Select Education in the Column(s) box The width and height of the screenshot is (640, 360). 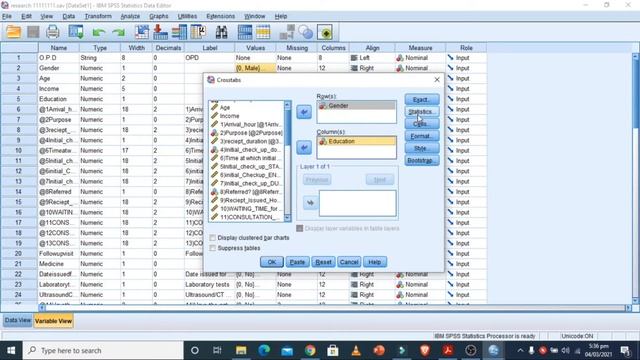[x=356, y=141]
